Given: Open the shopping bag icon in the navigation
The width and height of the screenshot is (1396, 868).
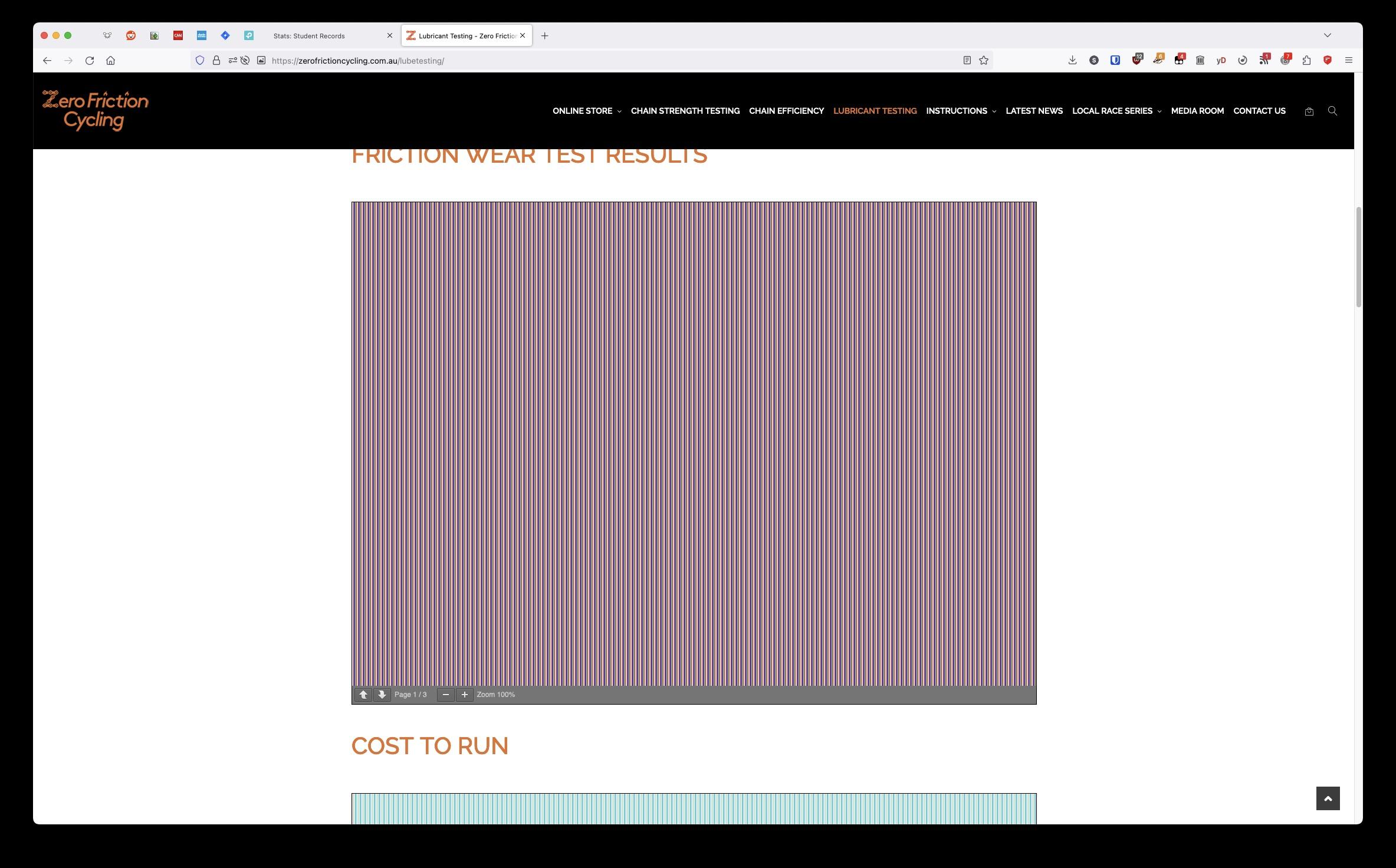Looking at the screenshot, I should click(1309, 111).
